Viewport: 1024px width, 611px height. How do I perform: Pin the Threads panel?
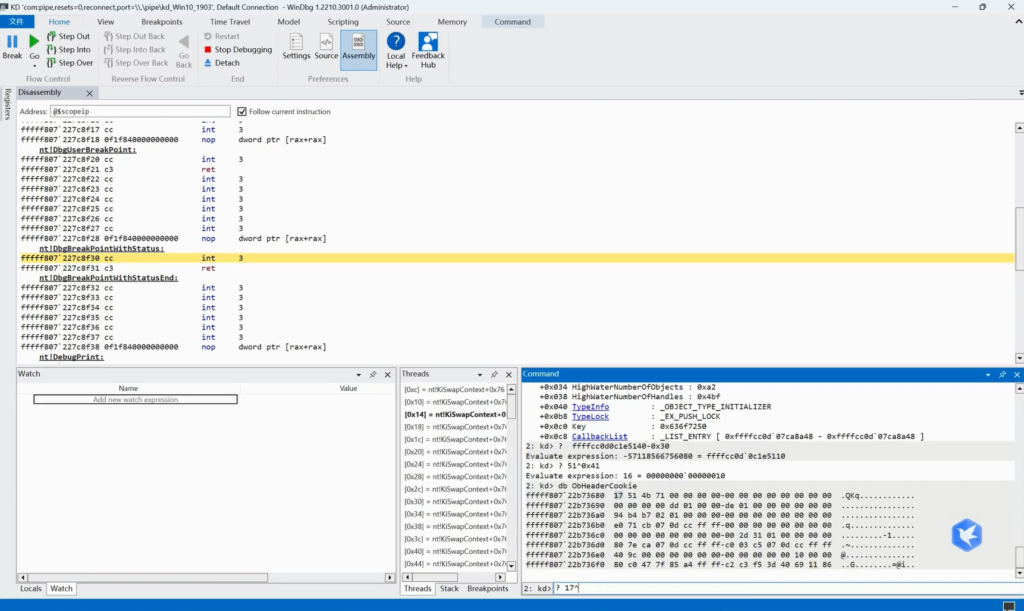pyautogui.click(x=494, y=375)
